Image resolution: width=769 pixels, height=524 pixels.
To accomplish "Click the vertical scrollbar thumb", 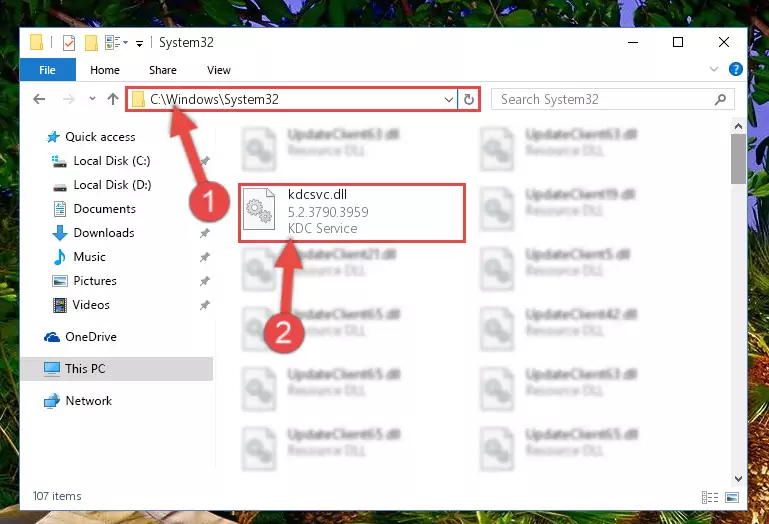I will pos(738,159).
